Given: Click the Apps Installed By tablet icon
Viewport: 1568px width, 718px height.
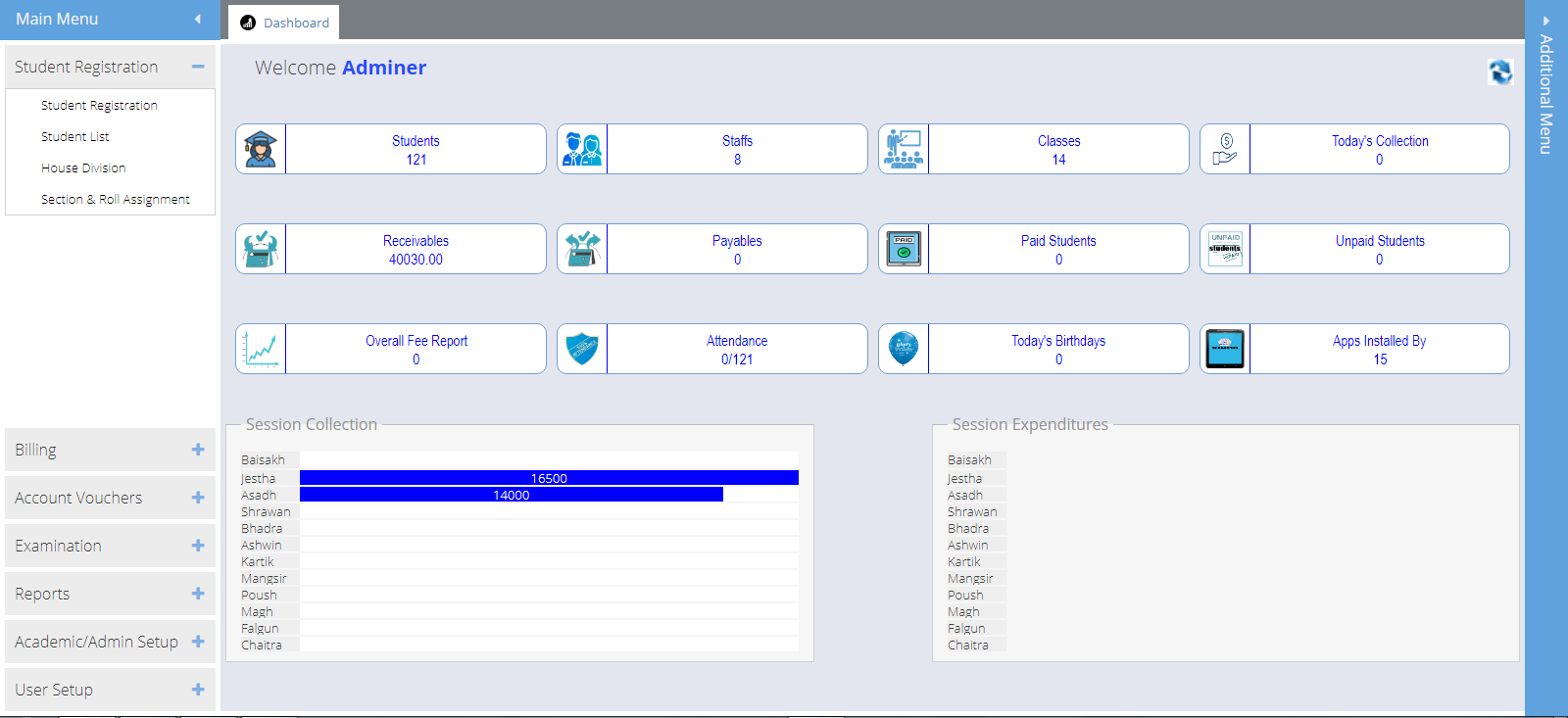Looking at the screenshot, I should click(1225, 349).
